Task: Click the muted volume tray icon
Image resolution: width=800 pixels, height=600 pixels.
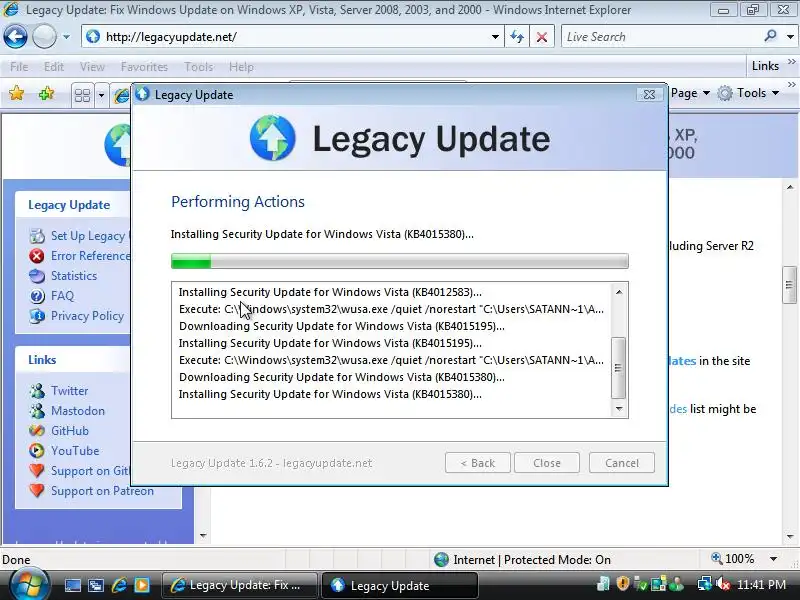Action: pyautogui.click(x=723, y=584)
